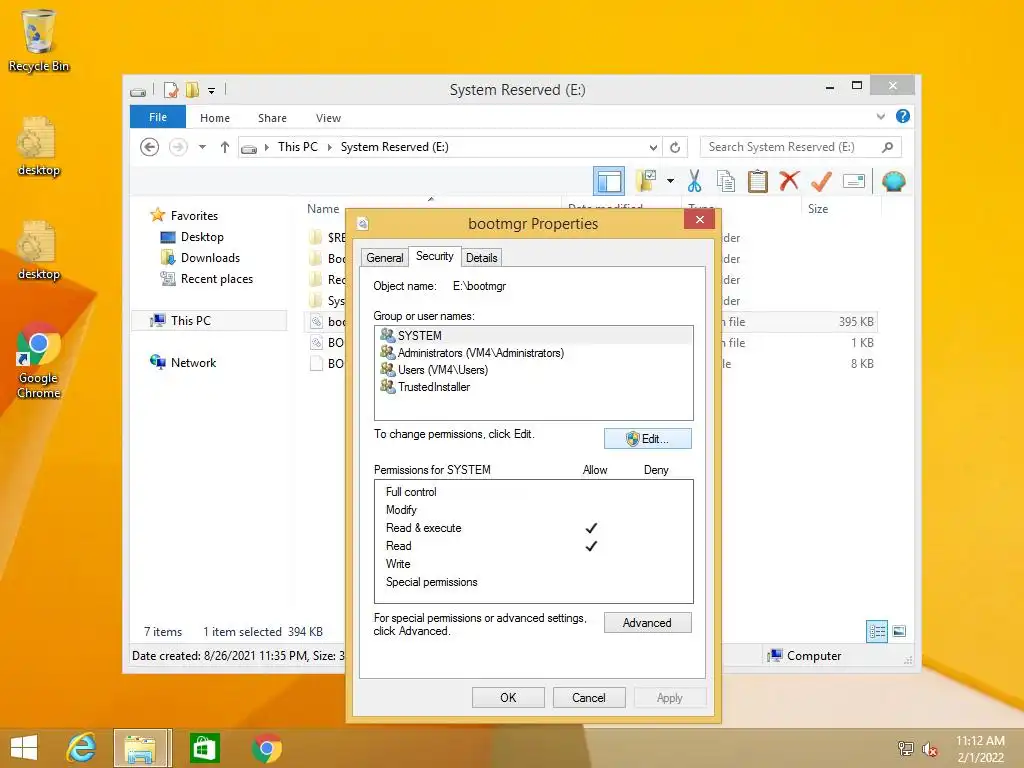
Task: Click the red X Delete icon
Action: pos(789,180)
